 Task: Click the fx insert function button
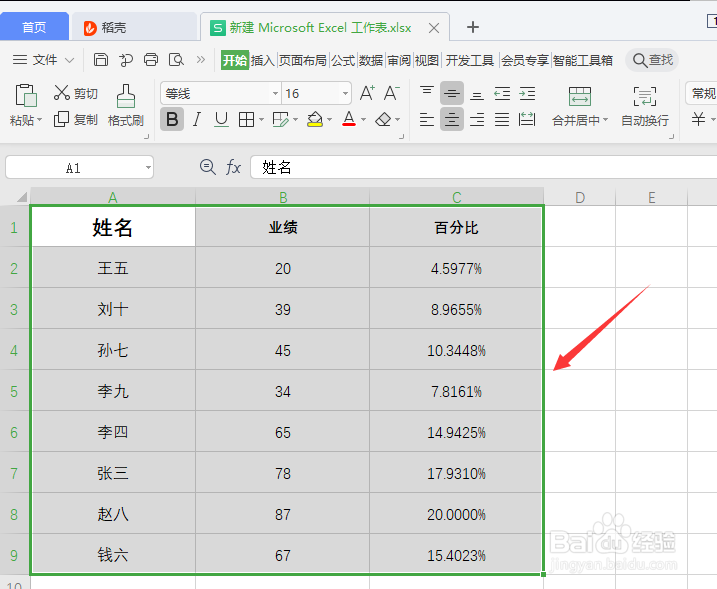point(233,167)
